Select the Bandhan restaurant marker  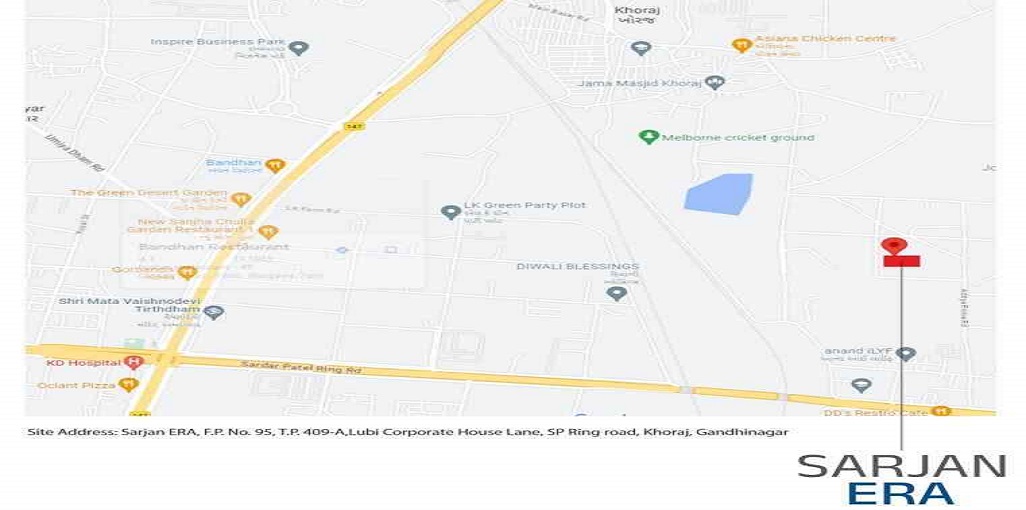275,166
